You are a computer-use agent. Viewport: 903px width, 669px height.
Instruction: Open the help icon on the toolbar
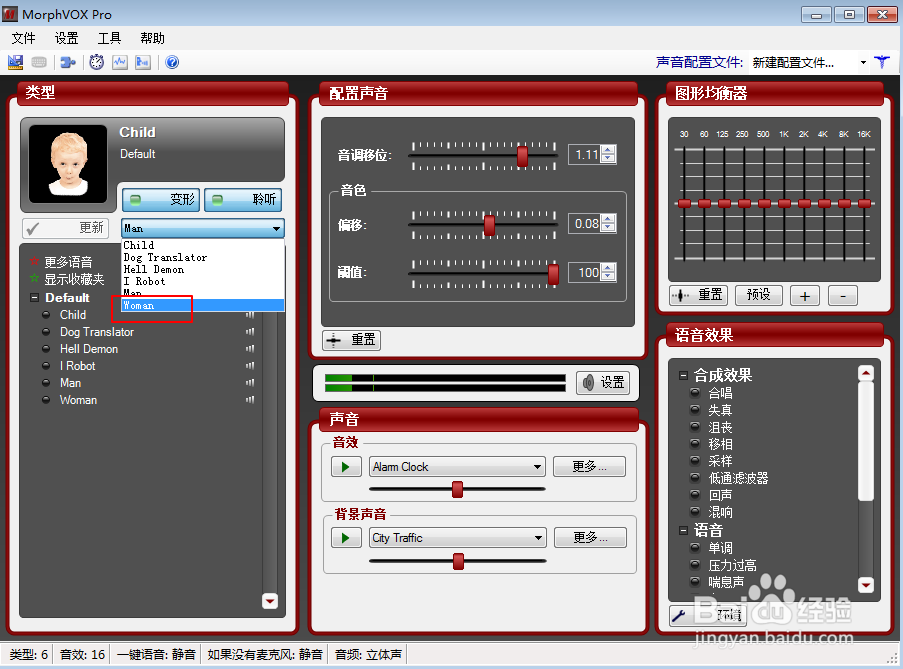172,62
